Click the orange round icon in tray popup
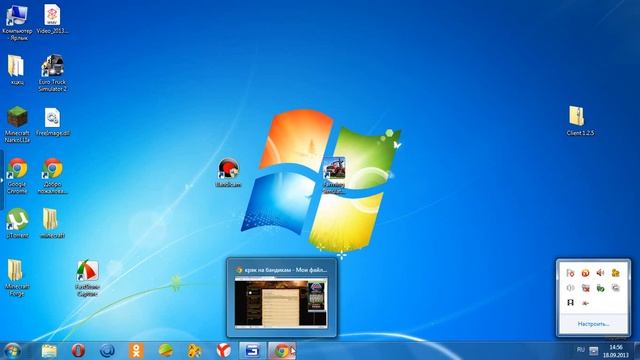640x360 pixels. tap(585, 273)
